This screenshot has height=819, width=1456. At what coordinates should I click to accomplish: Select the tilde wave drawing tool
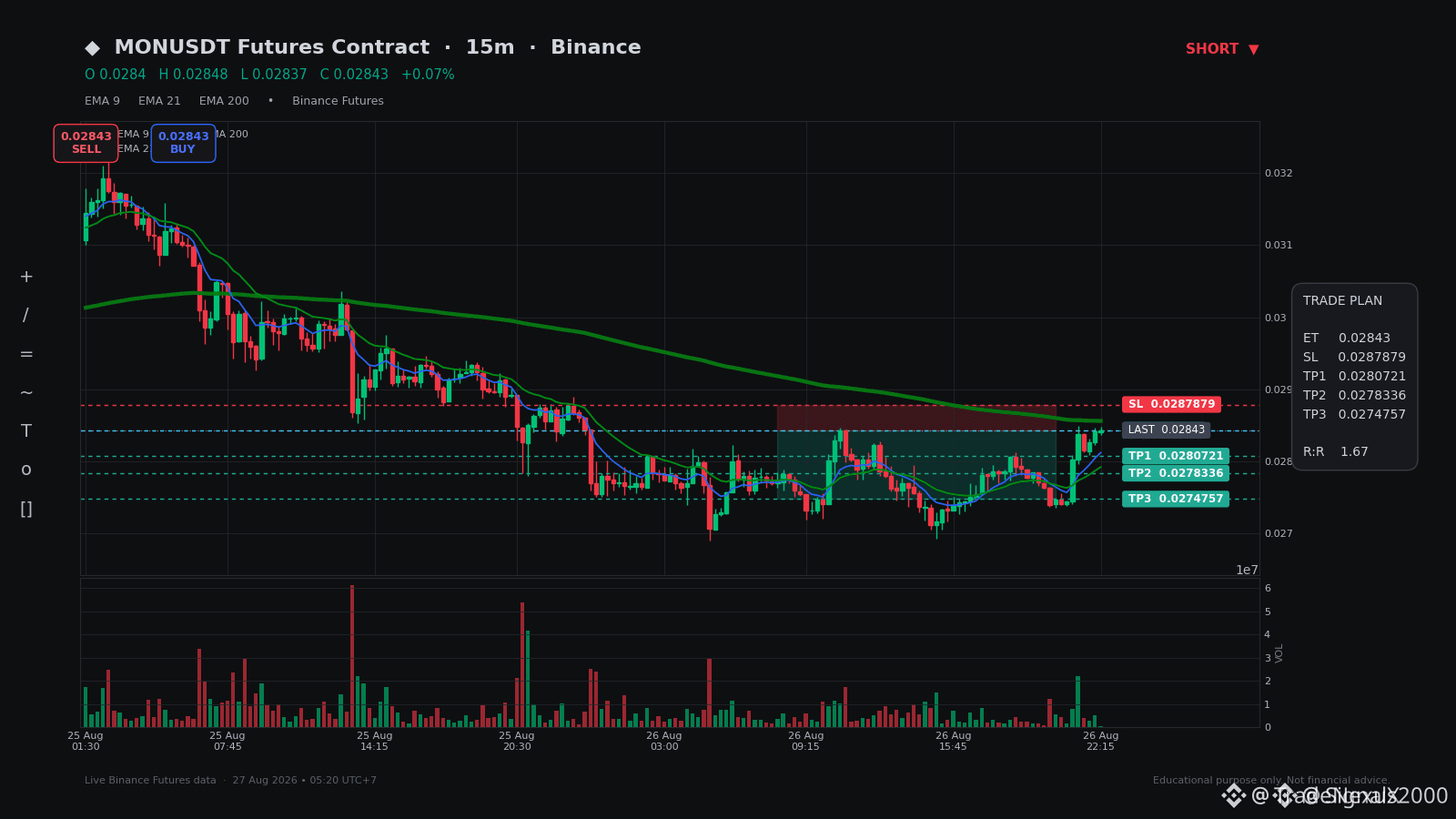[x=26, y=393]
